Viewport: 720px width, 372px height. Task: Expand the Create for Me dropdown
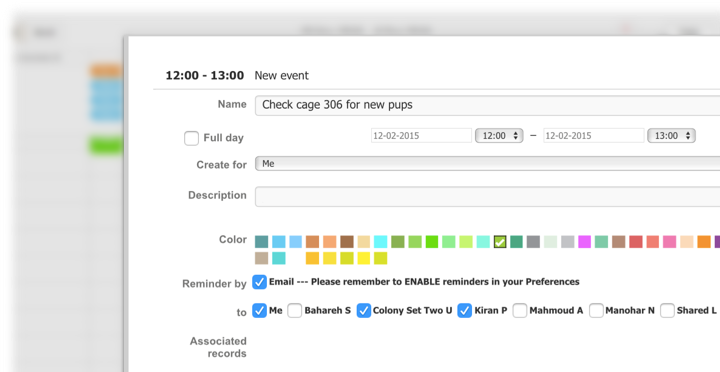point(487,163)
